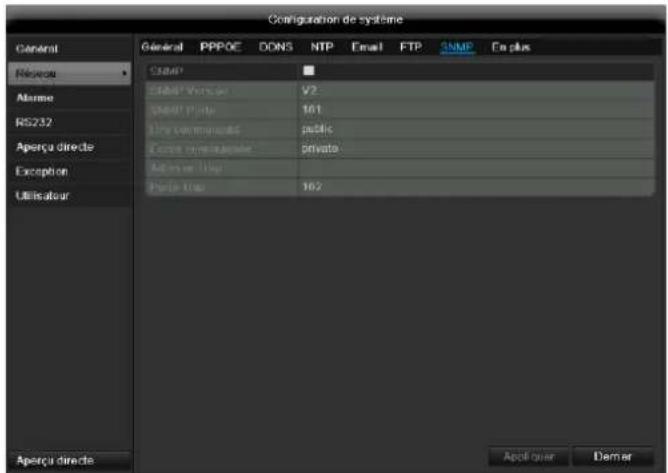Click the Derrière button
The image size is (668, 473).
pyautogui.click(x=613, y=457)
